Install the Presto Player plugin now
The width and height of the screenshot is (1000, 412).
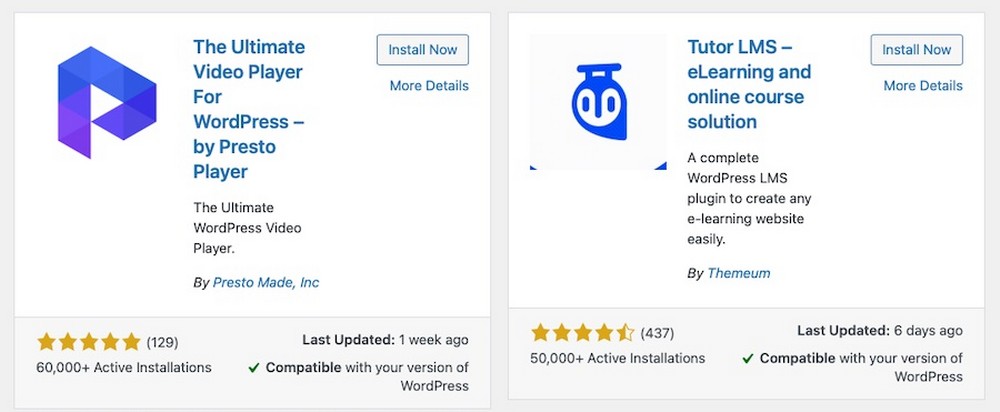423,50
